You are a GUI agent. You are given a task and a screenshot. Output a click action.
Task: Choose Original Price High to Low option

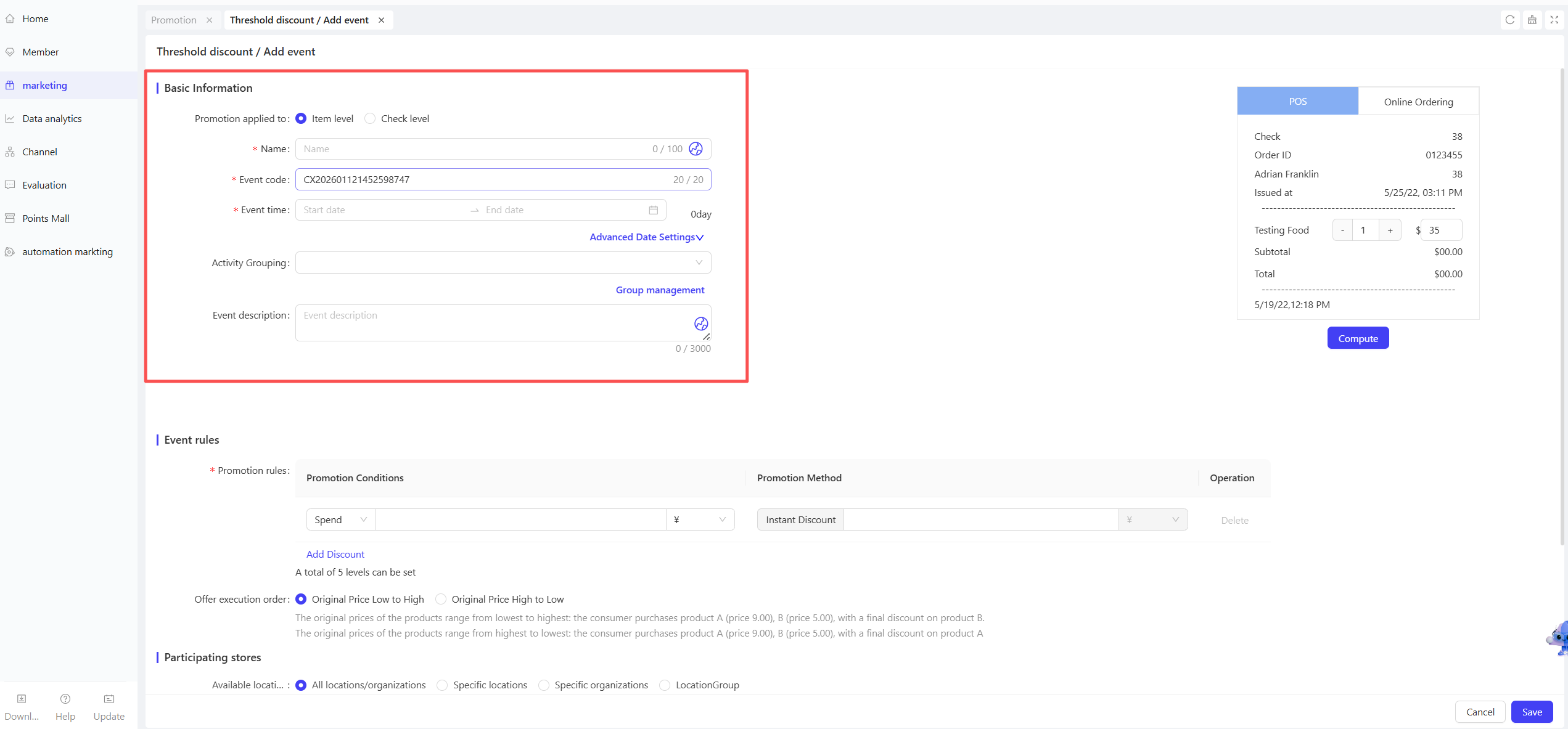441,599
